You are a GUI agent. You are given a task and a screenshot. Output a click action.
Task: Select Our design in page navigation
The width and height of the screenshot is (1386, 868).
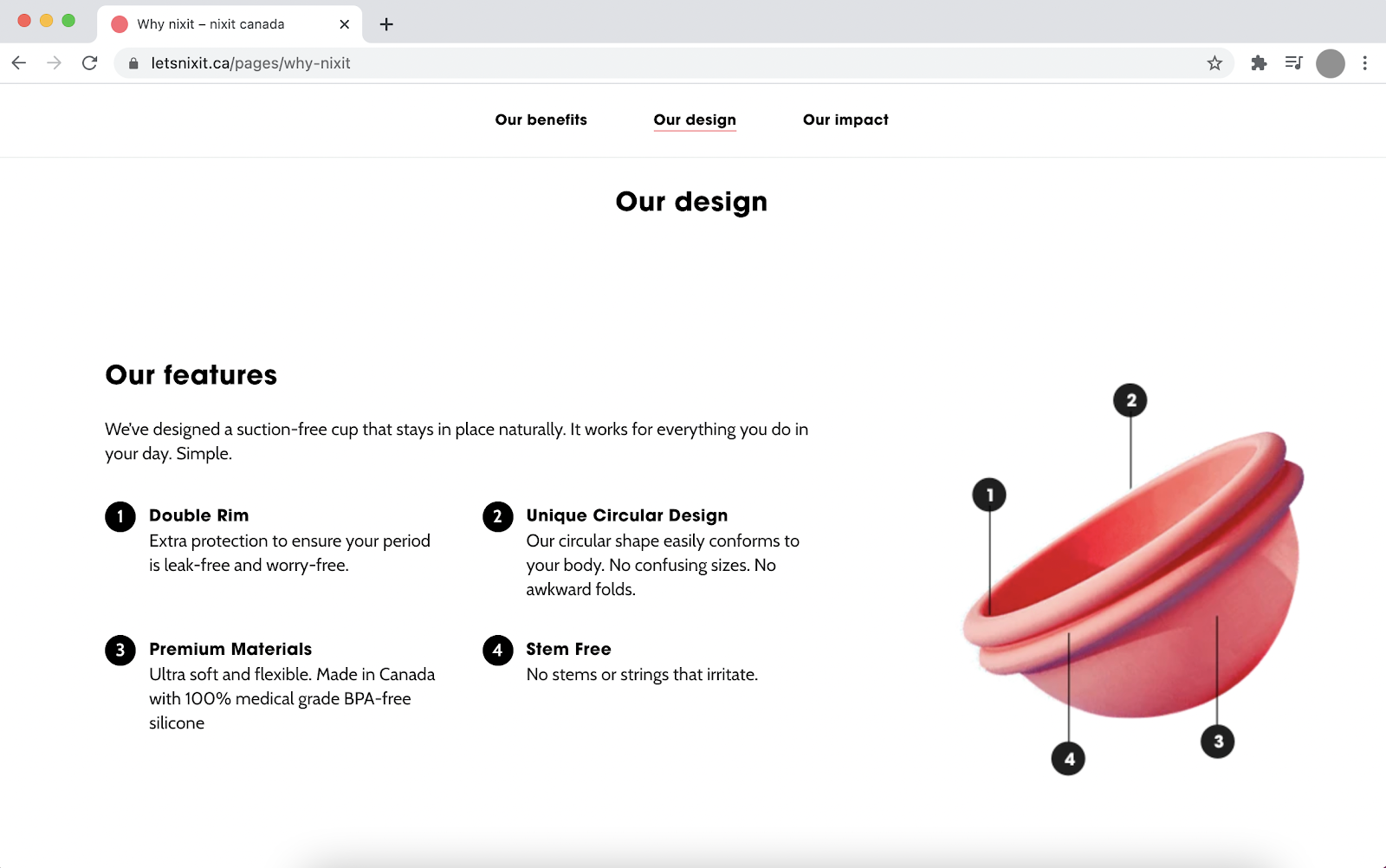click(x=695, y=120)
